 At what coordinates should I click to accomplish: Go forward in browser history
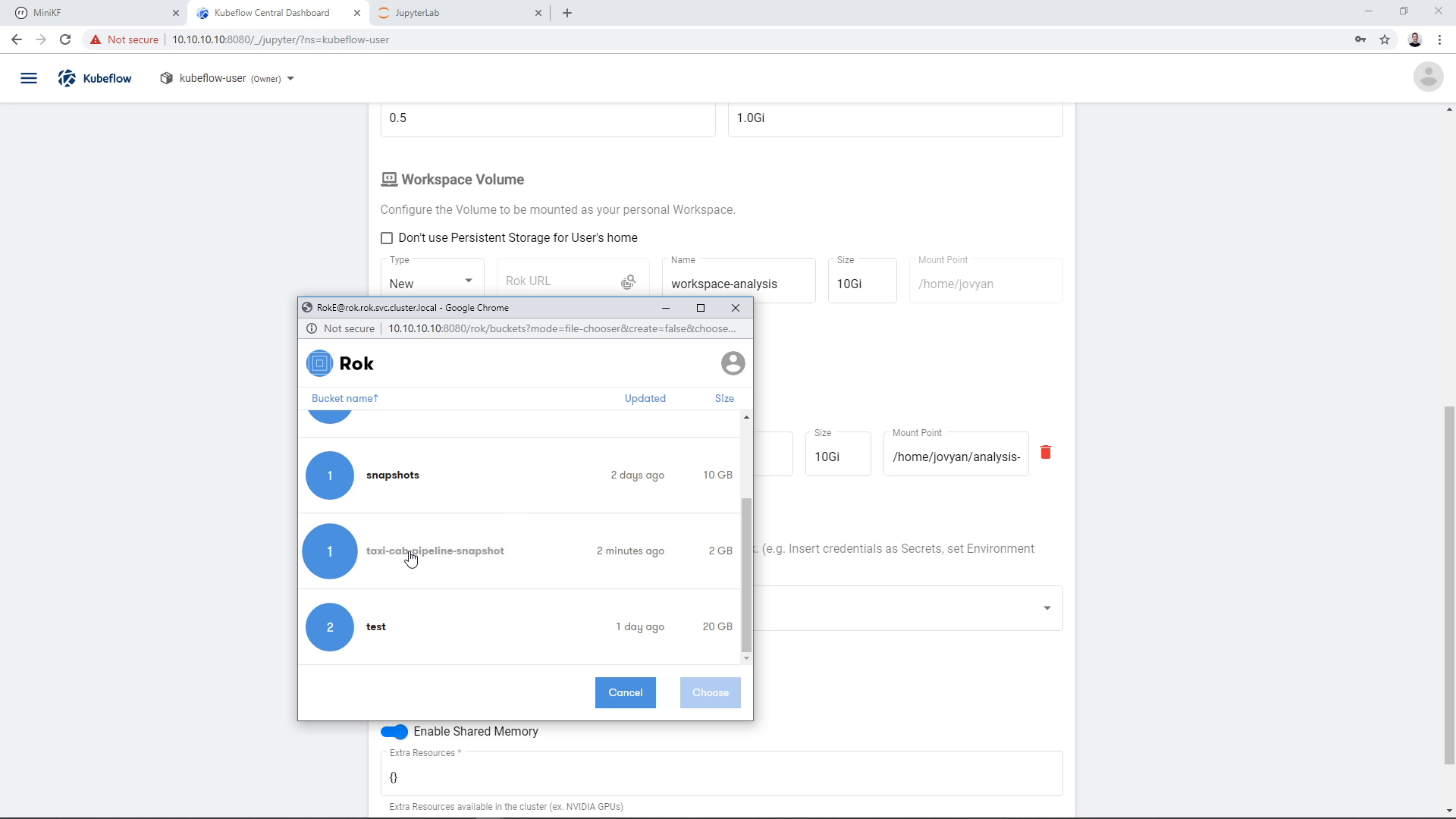tap(41, 39)
